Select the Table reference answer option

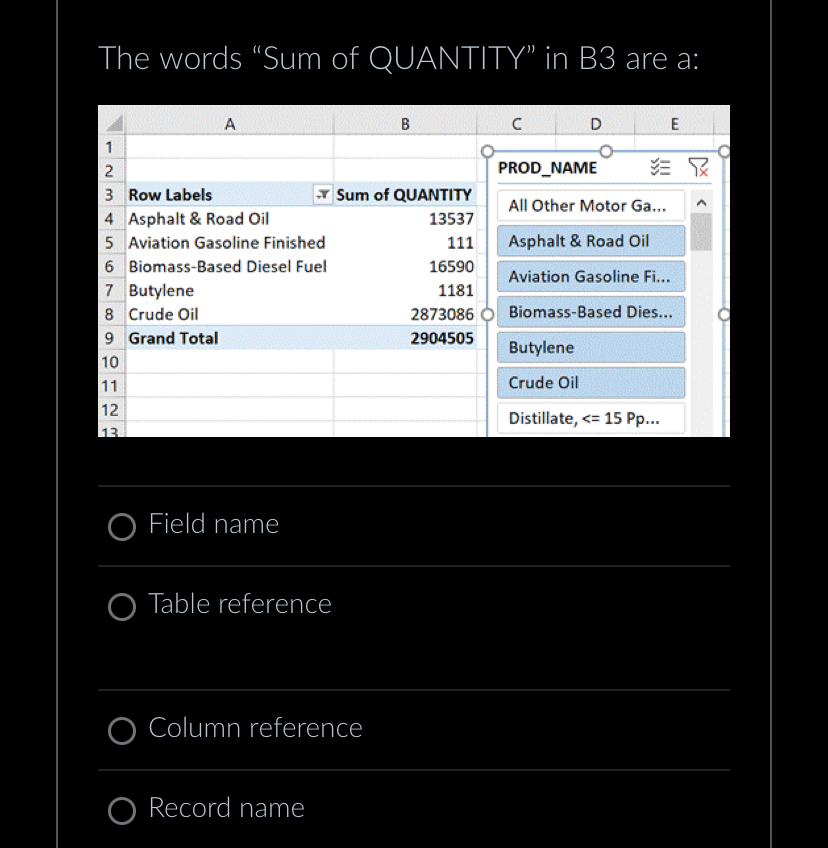(122, 607)
